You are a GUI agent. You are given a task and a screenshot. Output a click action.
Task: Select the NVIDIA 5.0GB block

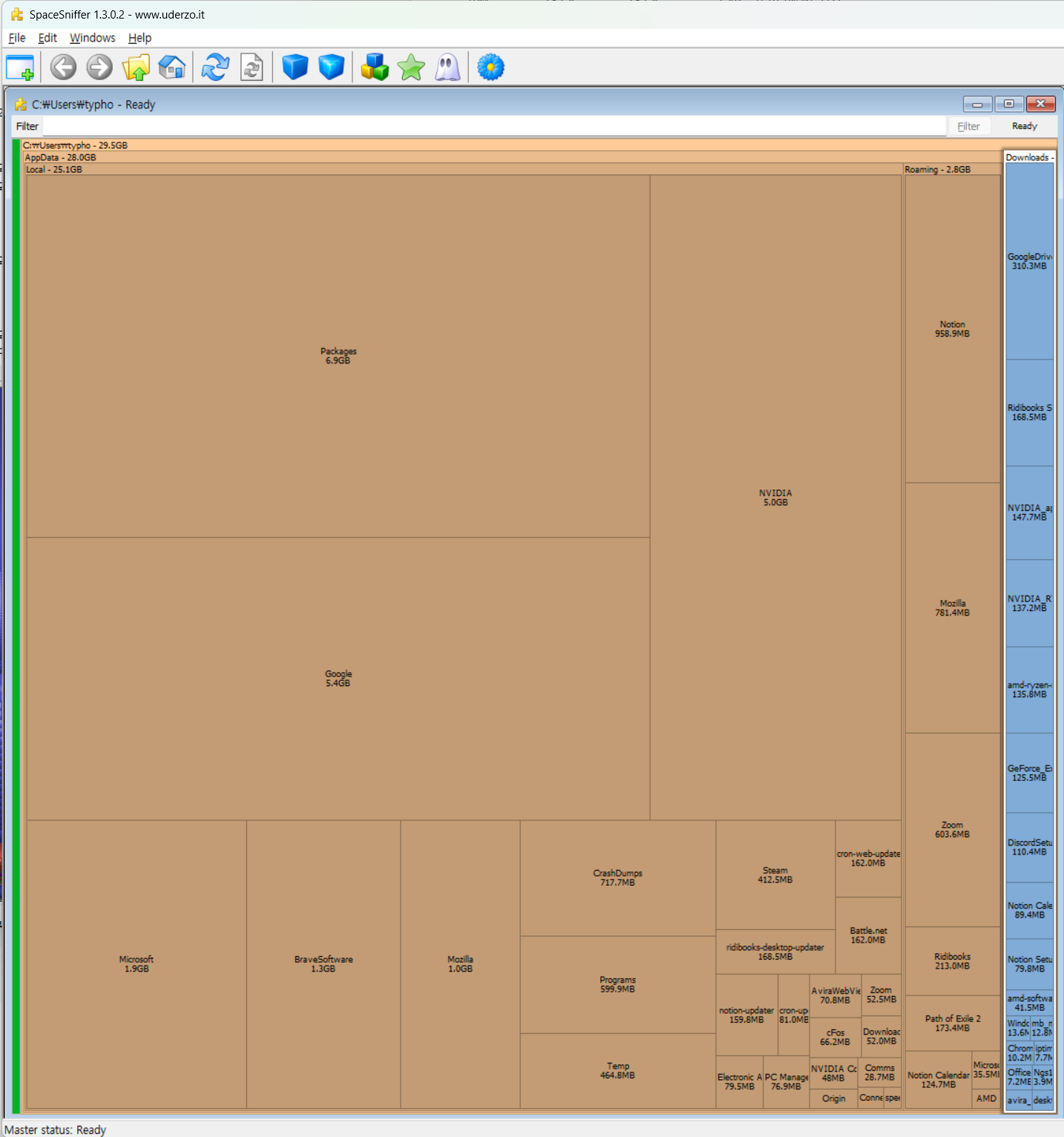click(775, 498)
